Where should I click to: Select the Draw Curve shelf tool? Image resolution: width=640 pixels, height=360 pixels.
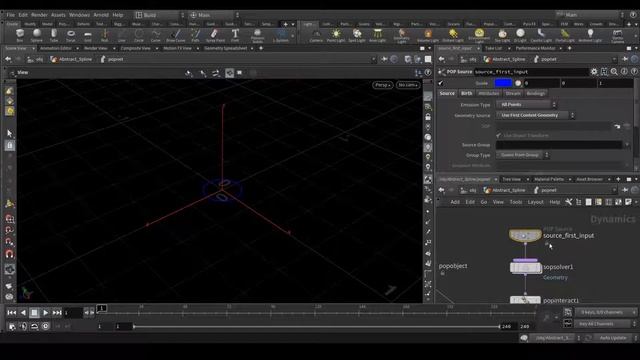176,35
